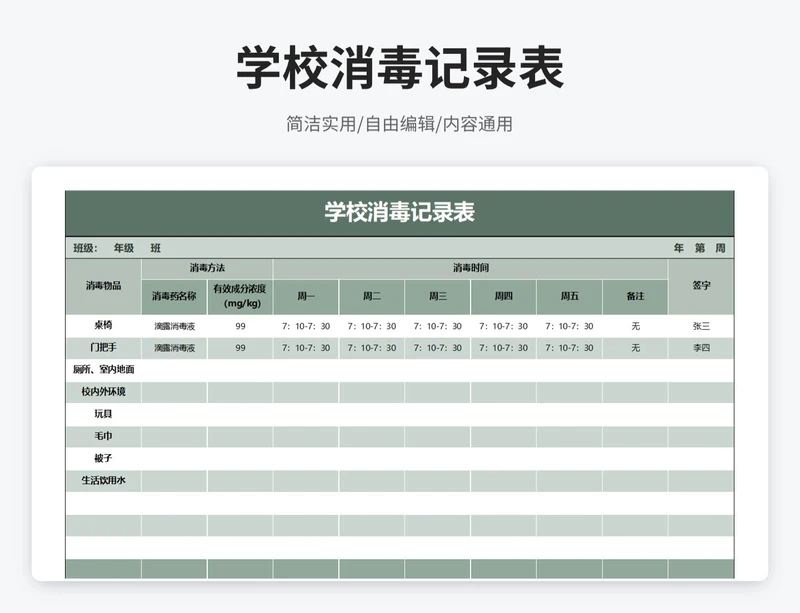Click the 周一 column header

306,297
